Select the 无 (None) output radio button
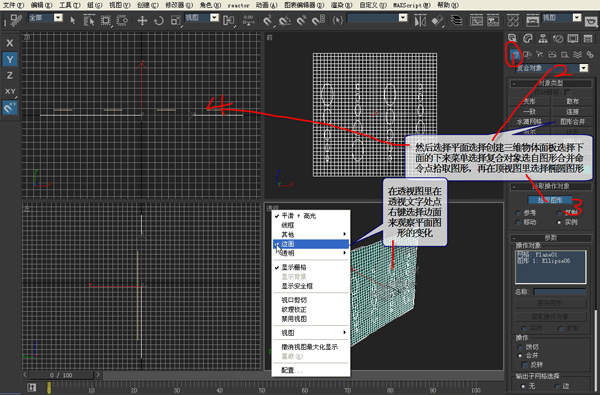The height and width of the screenshot is (395, 600). pos(523,386)
